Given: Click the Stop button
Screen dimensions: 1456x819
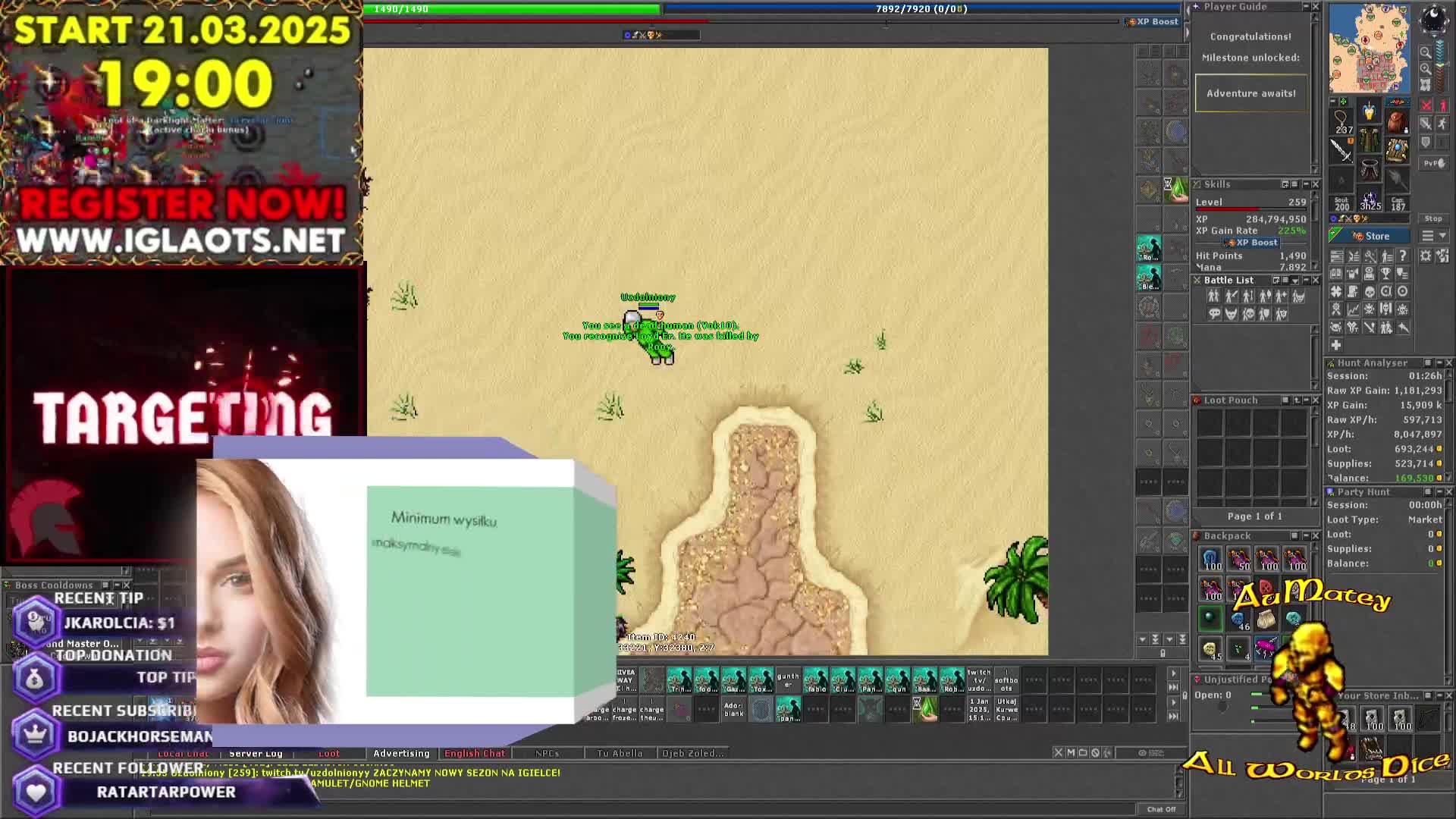Looking at the screenshot, I should [x=1433, y=218].
